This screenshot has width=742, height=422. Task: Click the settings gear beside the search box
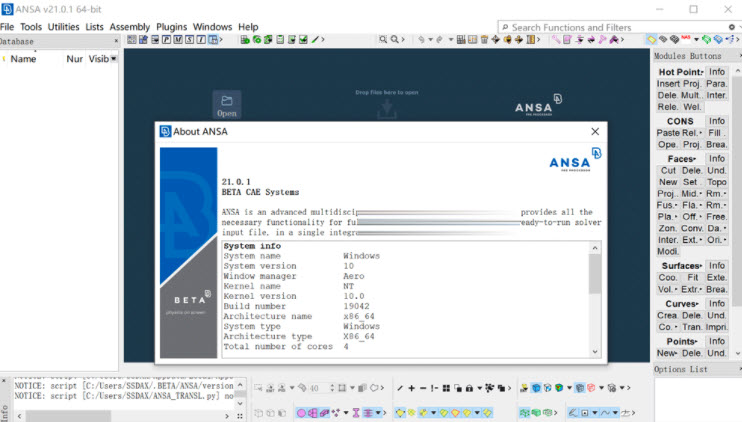(728, 27)
